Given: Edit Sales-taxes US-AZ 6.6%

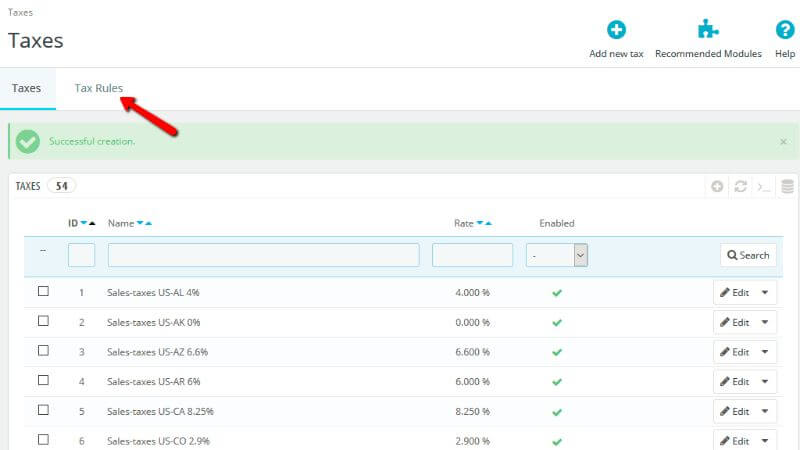Looking at the screenshot, I should tap(735, 352).
